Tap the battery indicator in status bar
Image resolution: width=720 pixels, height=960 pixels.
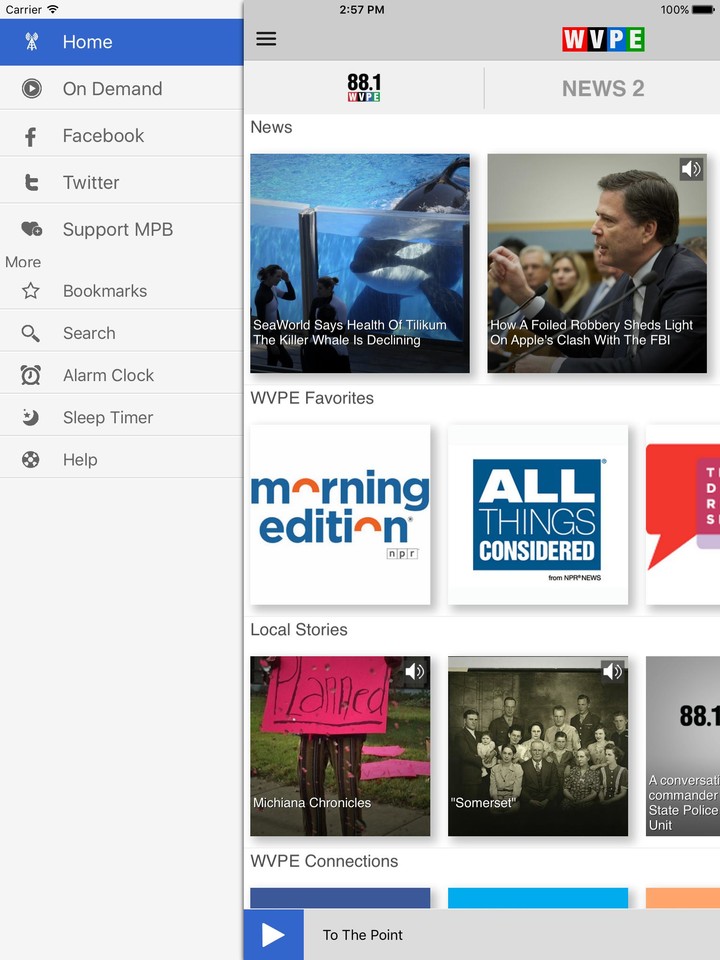click(702, 10)
